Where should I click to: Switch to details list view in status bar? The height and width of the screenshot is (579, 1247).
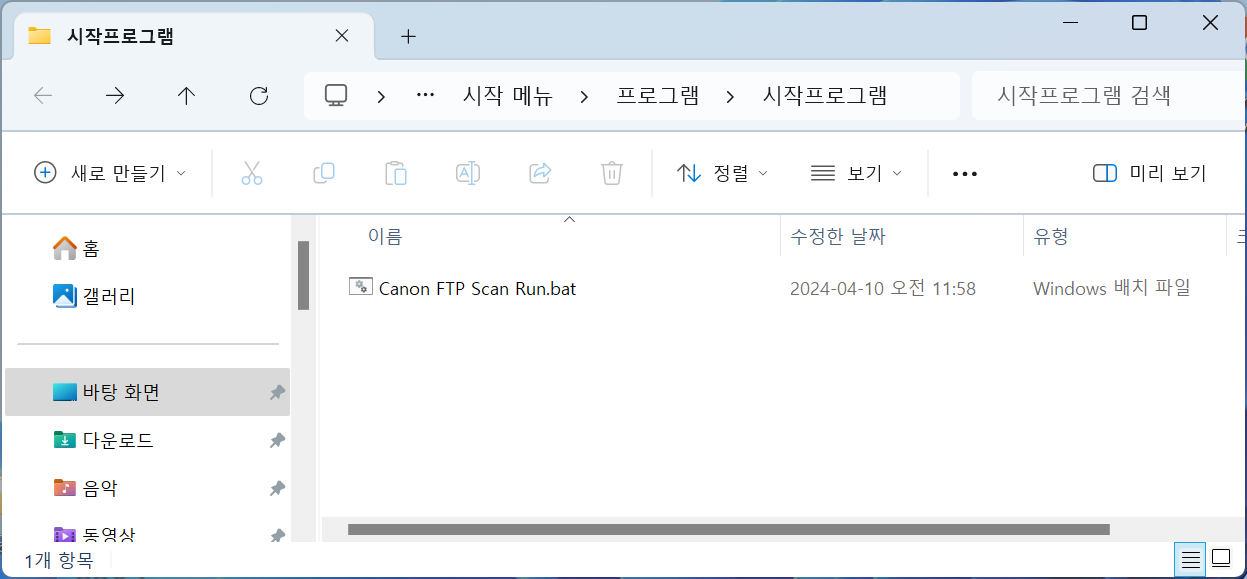(x=1191, y=559)
